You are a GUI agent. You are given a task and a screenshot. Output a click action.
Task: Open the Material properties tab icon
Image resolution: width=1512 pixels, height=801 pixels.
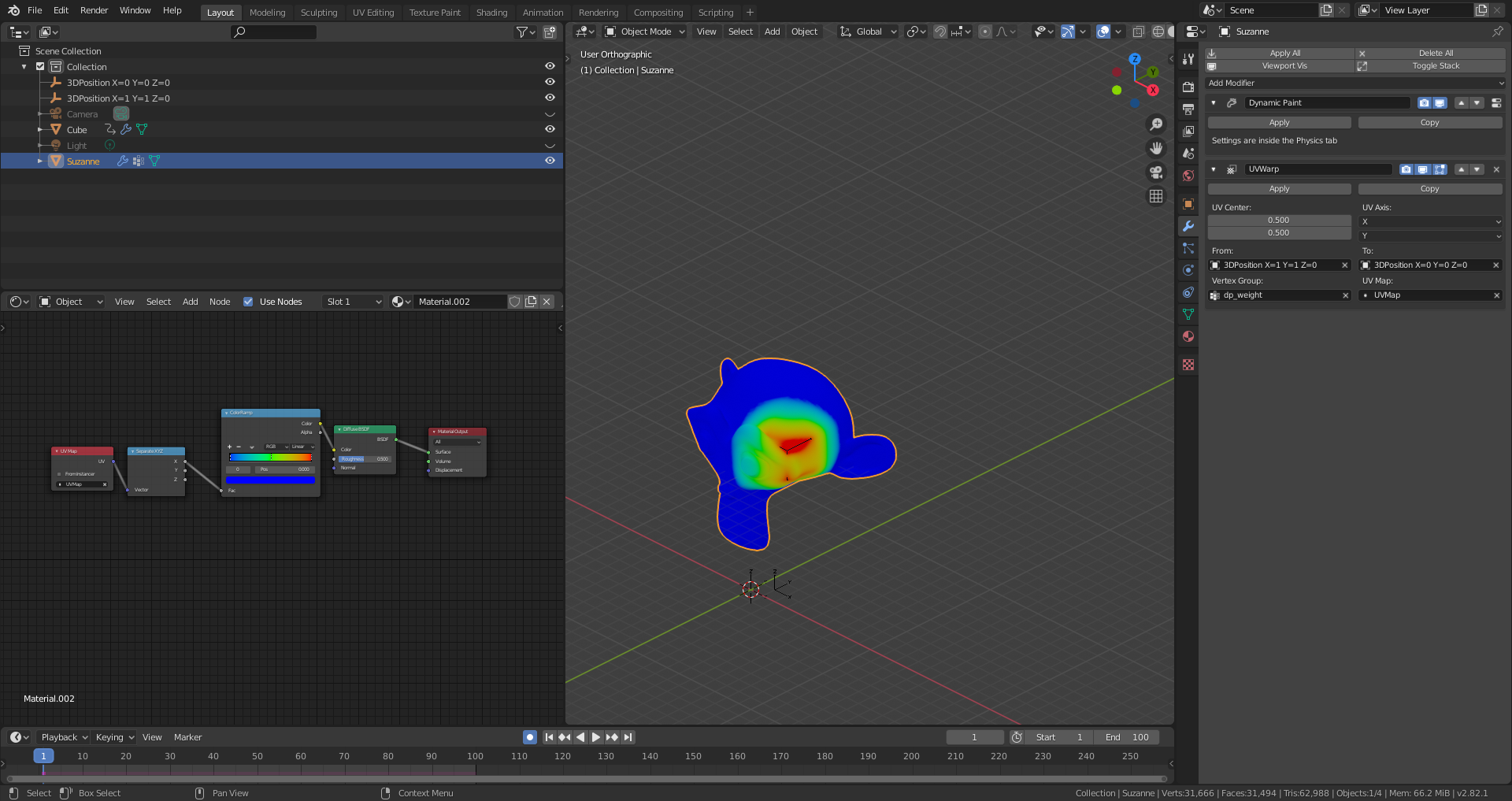pyautogui.click(x=1188, y=336)
